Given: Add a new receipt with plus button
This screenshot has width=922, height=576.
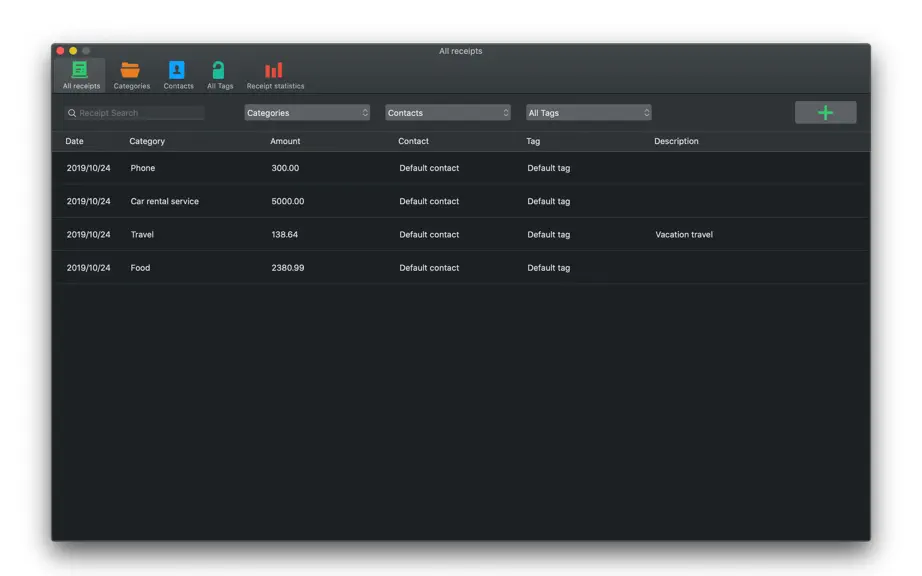Looking at the screenshot, I should (826, 112).
